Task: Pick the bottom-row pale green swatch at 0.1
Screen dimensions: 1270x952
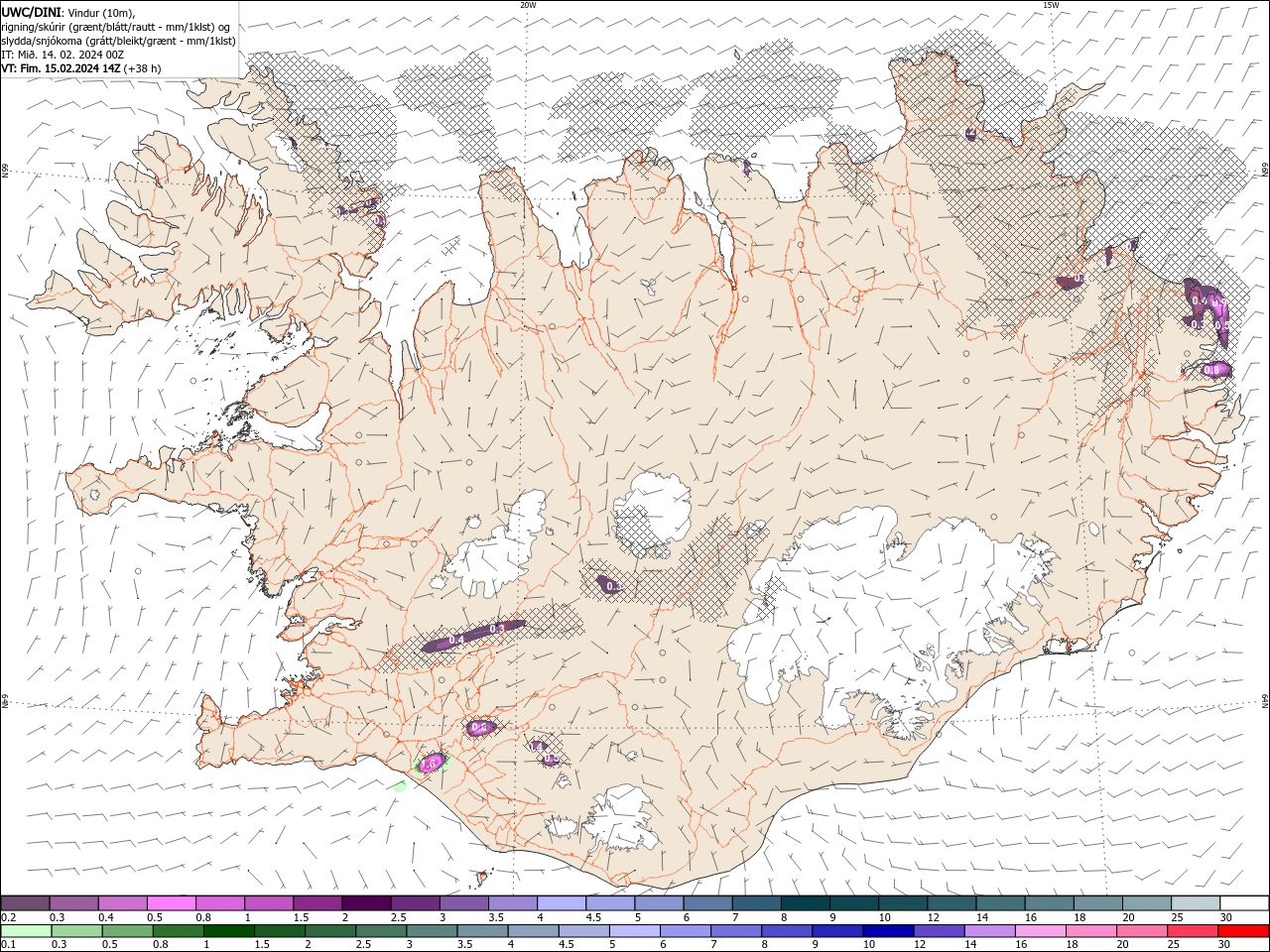Action: pyautogui.click(x=27, y=931)
